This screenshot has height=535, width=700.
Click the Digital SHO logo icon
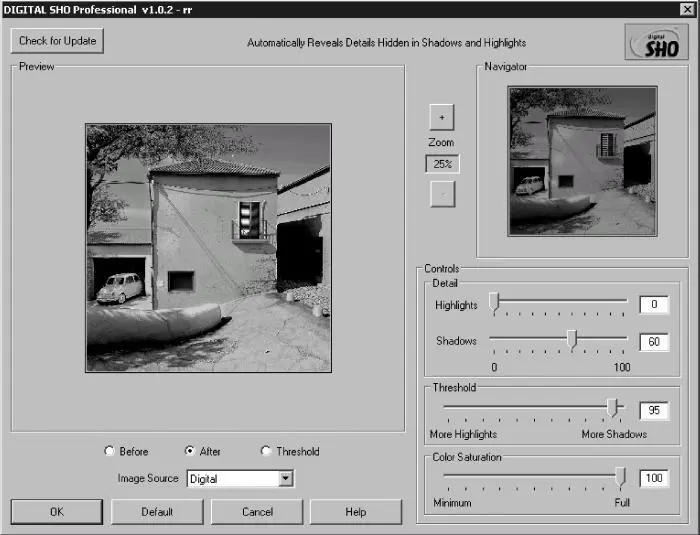pos(656,42)
